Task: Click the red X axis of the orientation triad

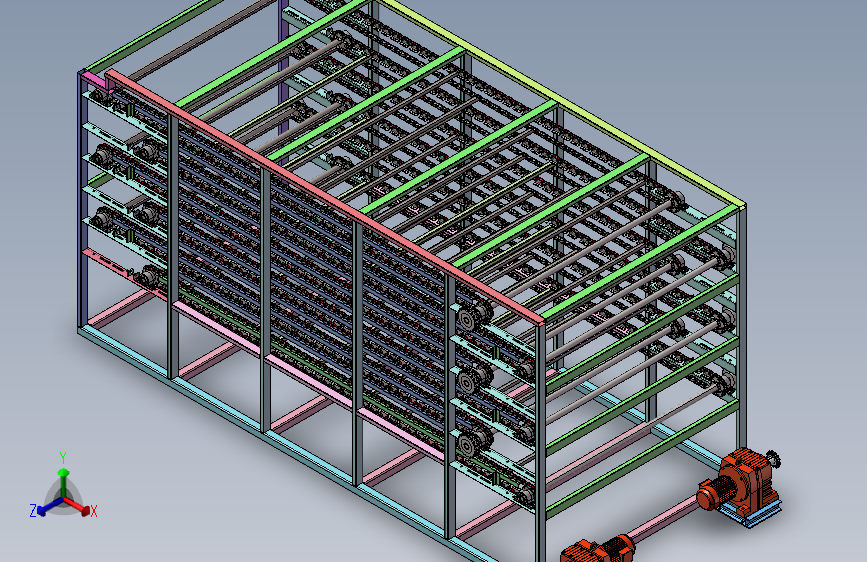Action: (x=77, y=505)
